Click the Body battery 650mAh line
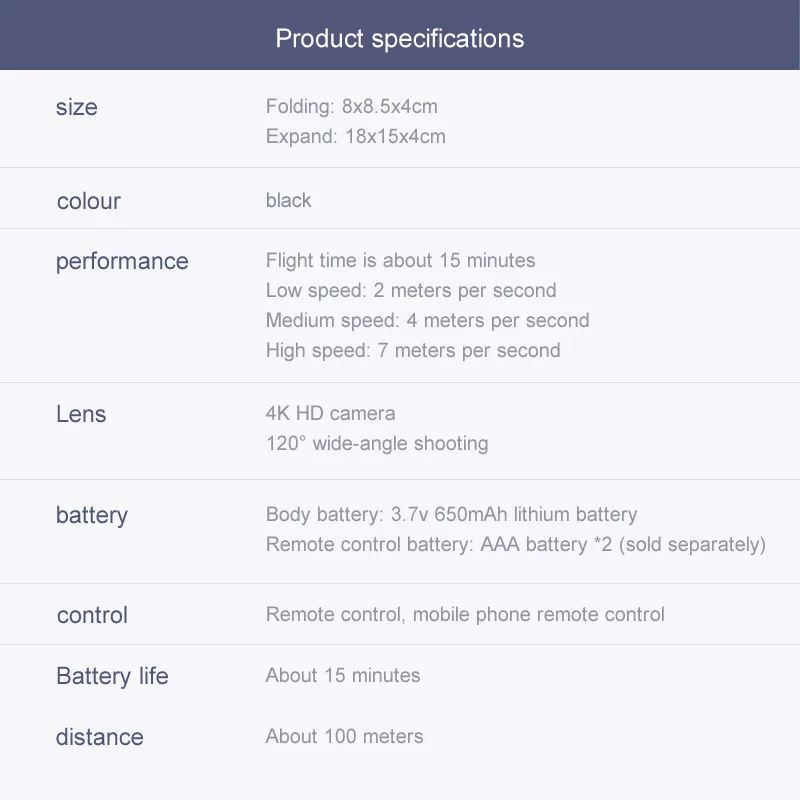This screenshot has width=800, height=800. tap(451, 514)
